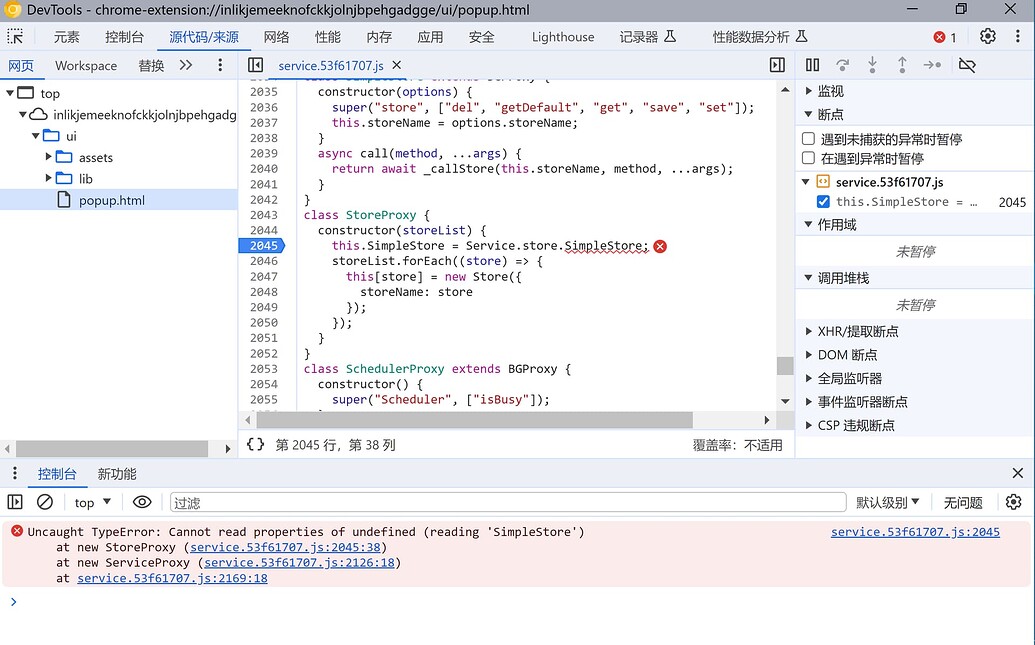The width and height of the screenshot is (1035, 645).
Task: Show the console sidebar icon
Action: pos(15,502)
